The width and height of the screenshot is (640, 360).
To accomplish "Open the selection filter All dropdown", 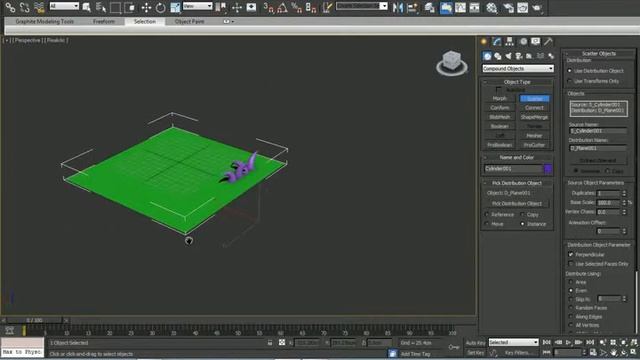I will coord(64,6).
